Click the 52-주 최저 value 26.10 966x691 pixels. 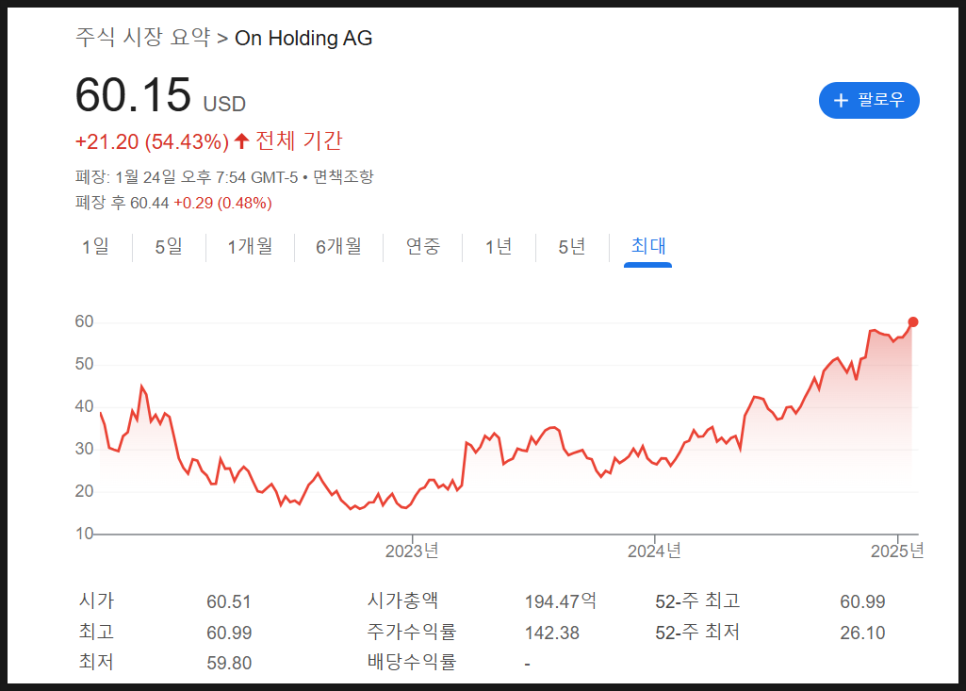(x=862, y=633)
